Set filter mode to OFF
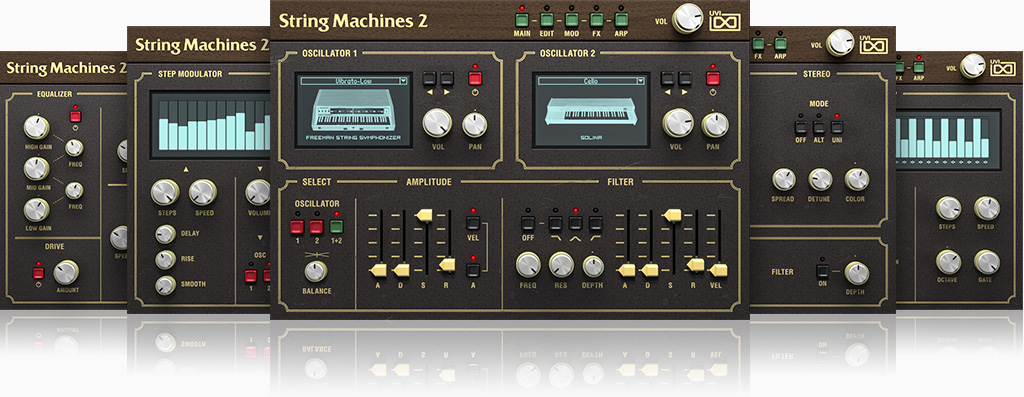Viewport: 1024px width, 397px height. (x=528, y=223)
